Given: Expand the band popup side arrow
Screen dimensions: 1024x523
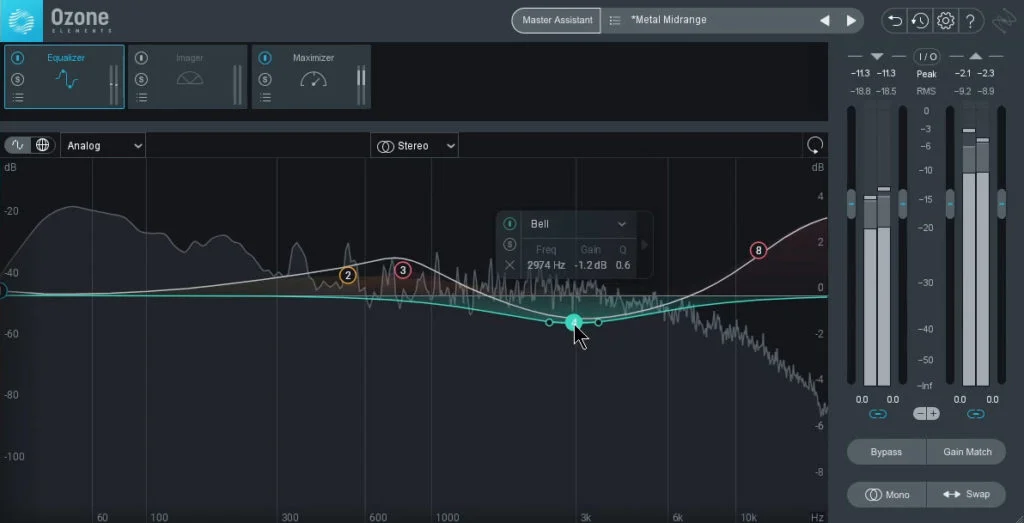Looking at the screenshot, I should (645, 245).
